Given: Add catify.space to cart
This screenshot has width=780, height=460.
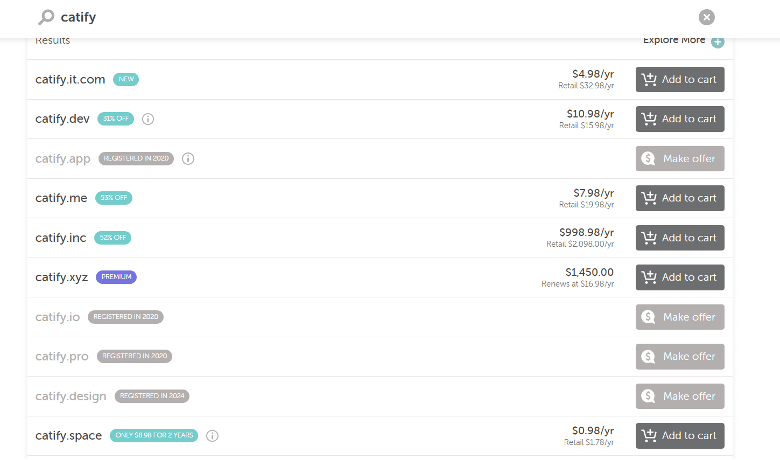Looking at the screenshot, I should (680, 436).
